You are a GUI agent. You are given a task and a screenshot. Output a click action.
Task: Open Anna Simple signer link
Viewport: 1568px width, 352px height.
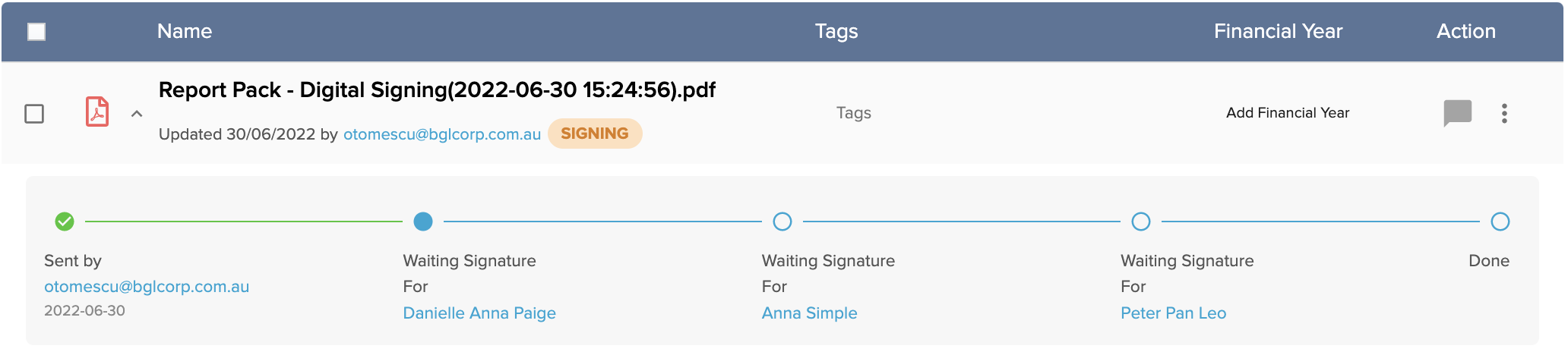(x=810, y=313)
